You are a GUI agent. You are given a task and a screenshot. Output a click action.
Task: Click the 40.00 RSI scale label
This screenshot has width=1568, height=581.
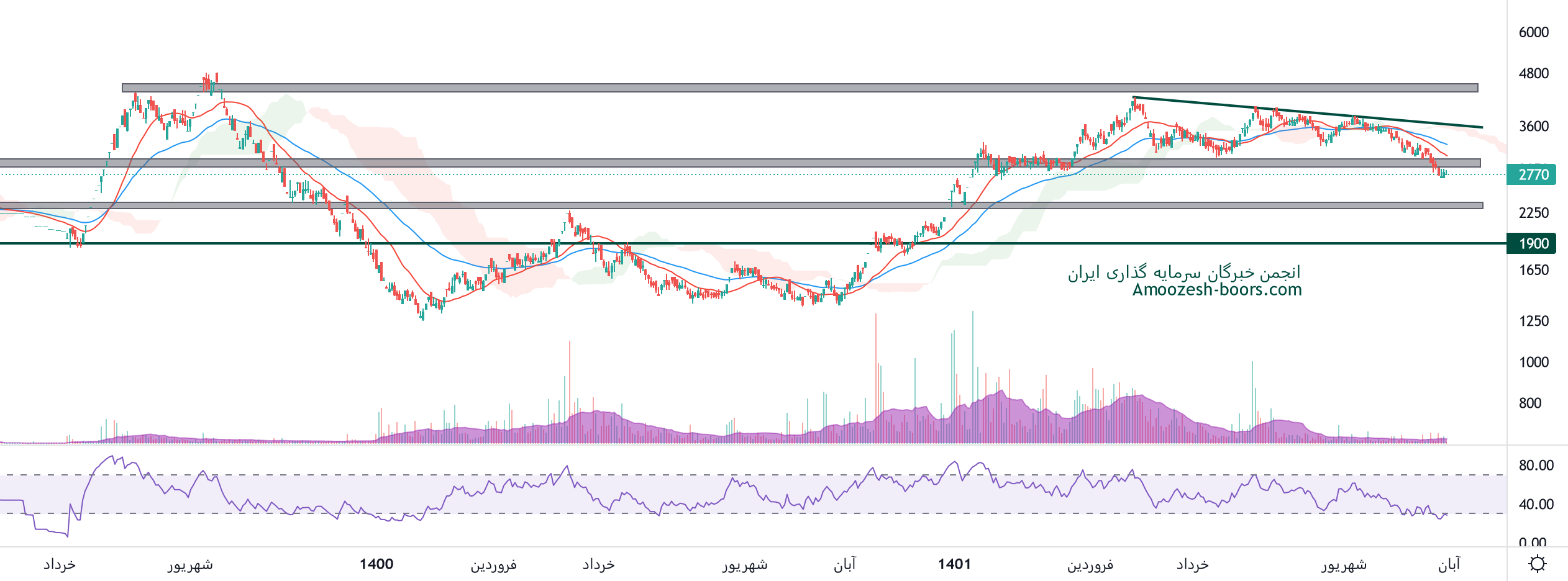pyautogui.click(x=1536, y=504)
